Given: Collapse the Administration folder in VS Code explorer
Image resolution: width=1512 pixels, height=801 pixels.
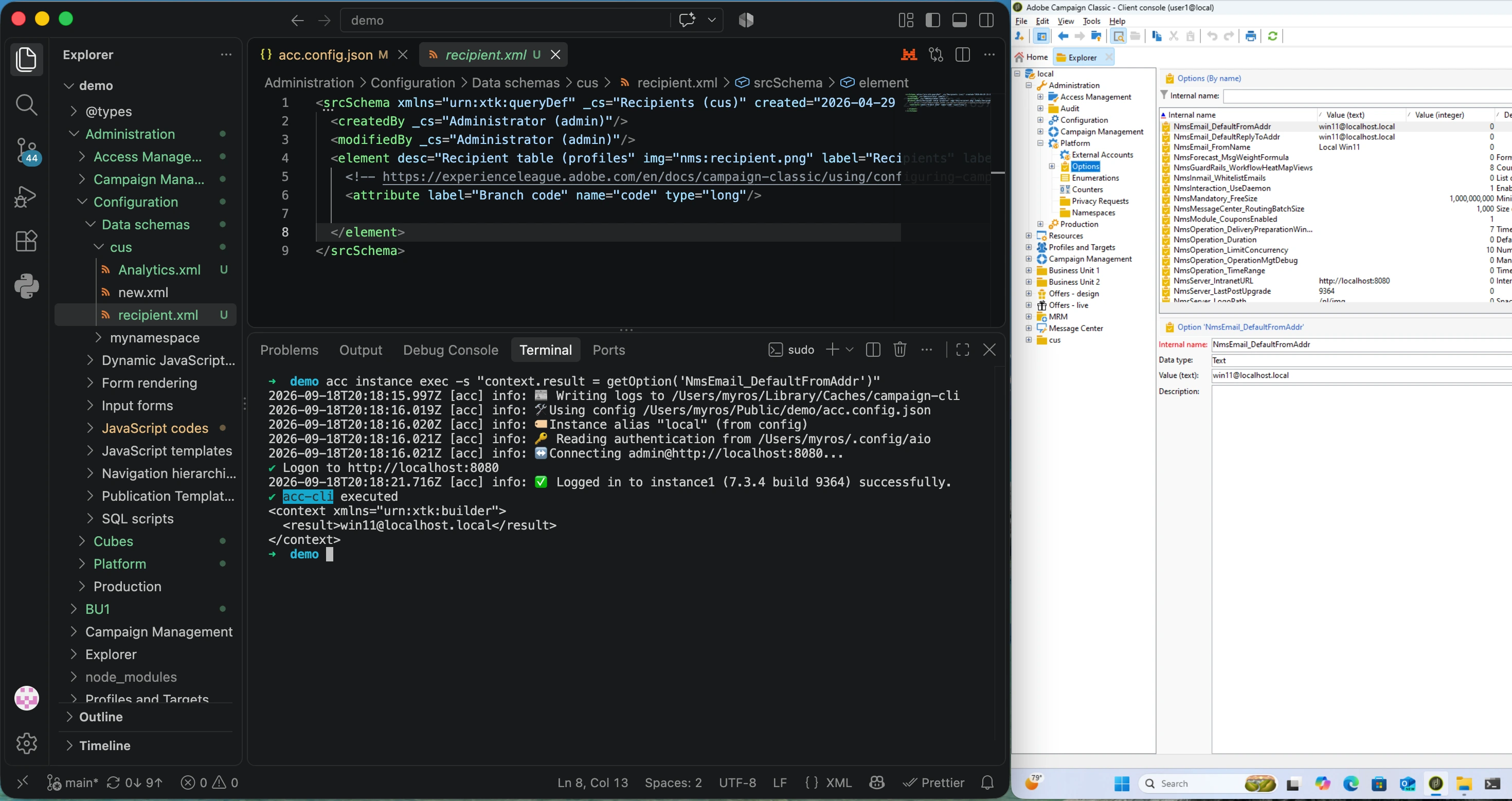Looking at the screenshot, I should pyautogui.click(x=74, y=134).
